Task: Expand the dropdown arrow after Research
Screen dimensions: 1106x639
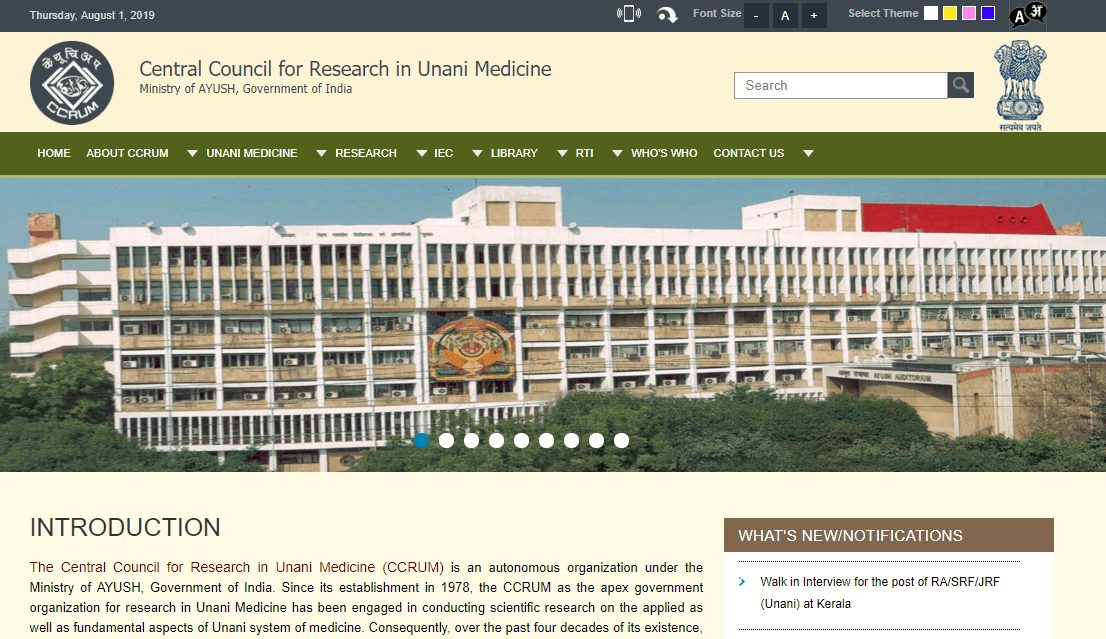Action: [x=420, y=154]
